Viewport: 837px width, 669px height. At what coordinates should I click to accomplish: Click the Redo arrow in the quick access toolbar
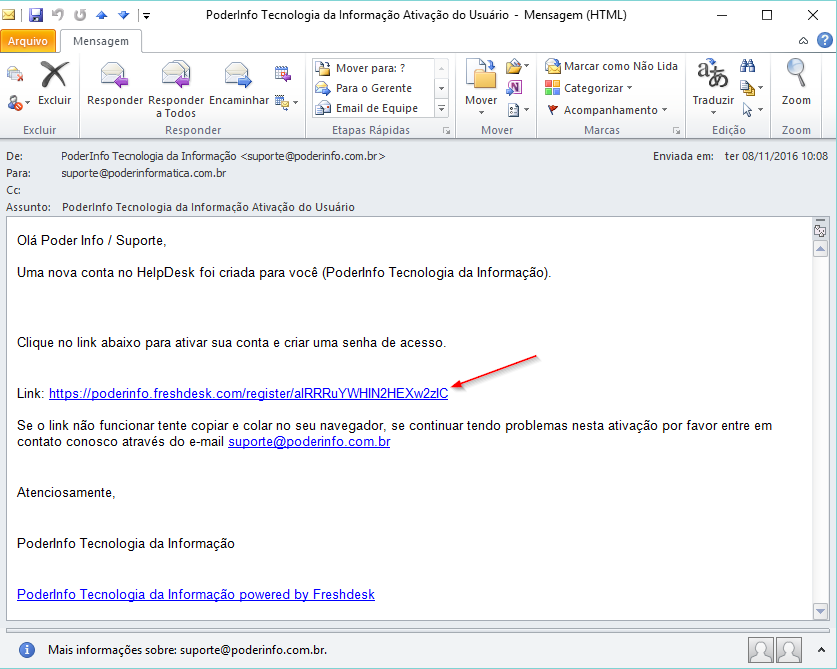tap(80, 15)
